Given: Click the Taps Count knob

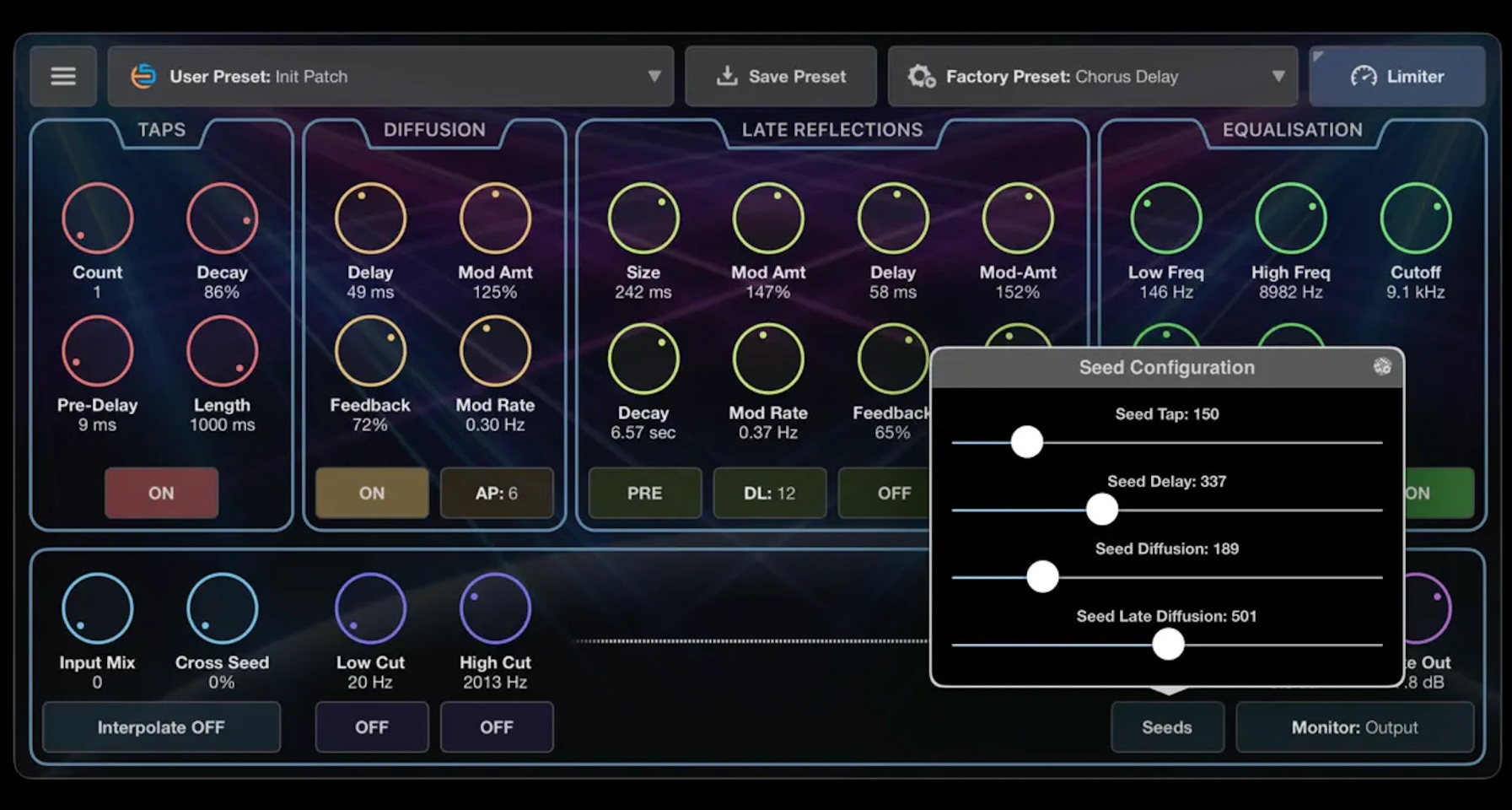Looking at the screenshot, I should [97, 219].
